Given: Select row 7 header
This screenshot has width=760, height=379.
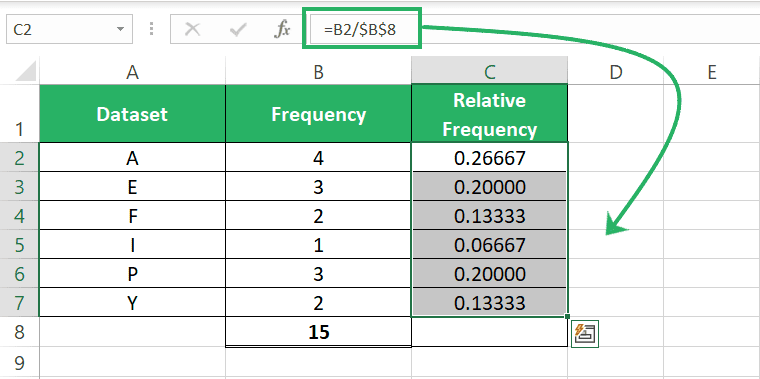Looking at the screenshot, I should click(x=19, y=303).
